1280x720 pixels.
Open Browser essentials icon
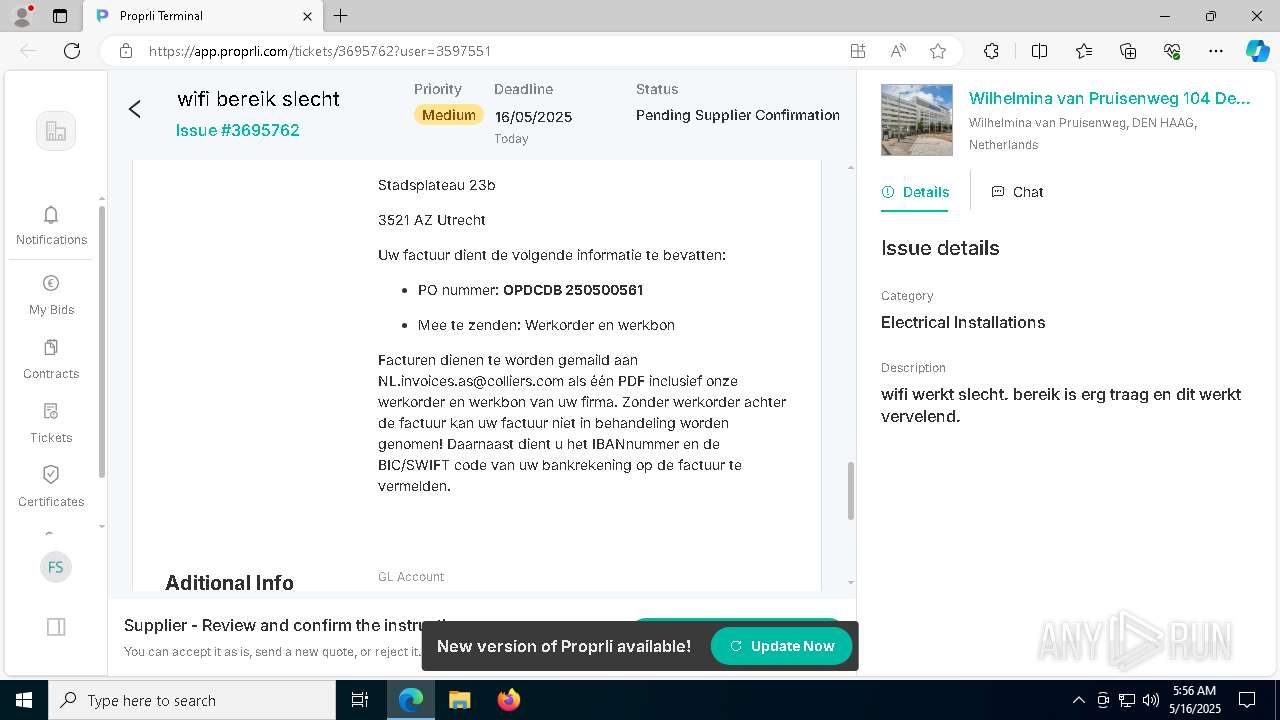click(x=1172, y=51)
